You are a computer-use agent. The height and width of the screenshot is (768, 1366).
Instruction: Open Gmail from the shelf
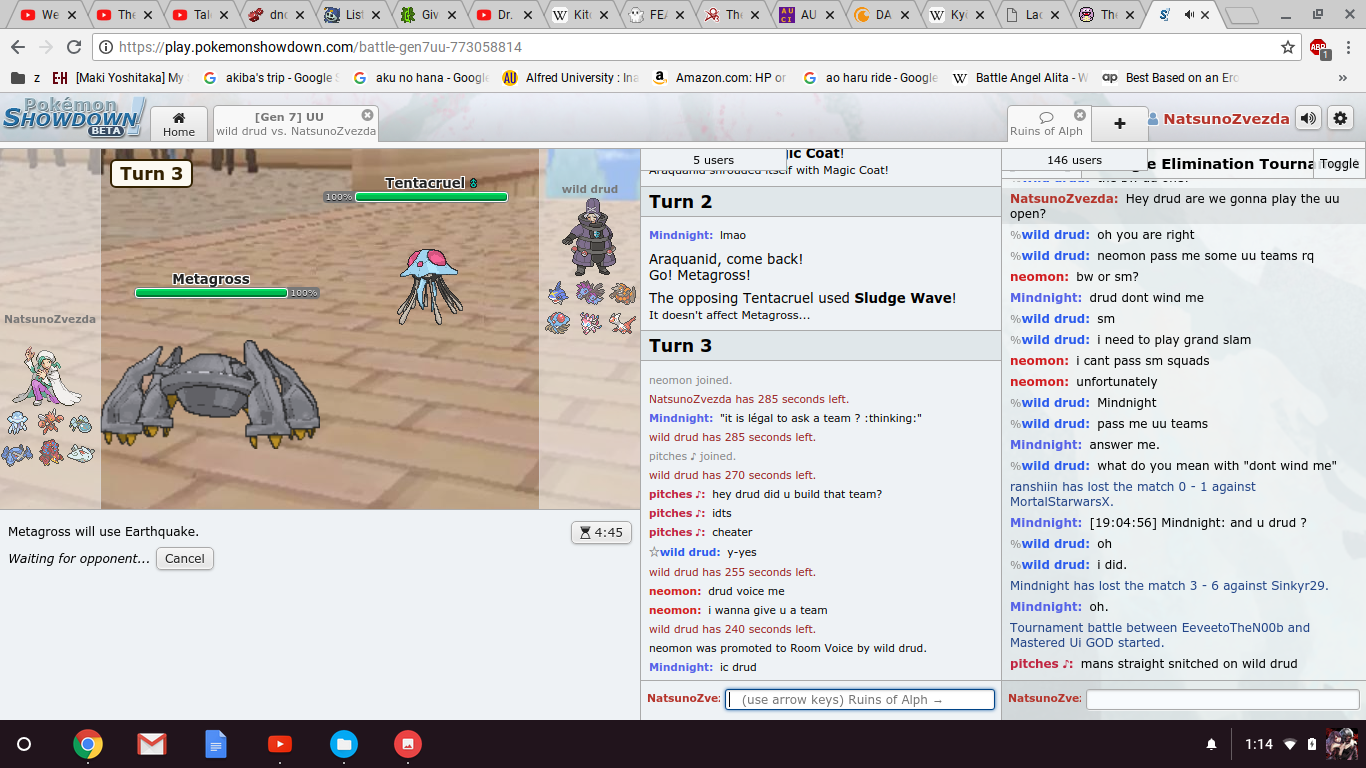pyautogui.click(x=152, y=744)
